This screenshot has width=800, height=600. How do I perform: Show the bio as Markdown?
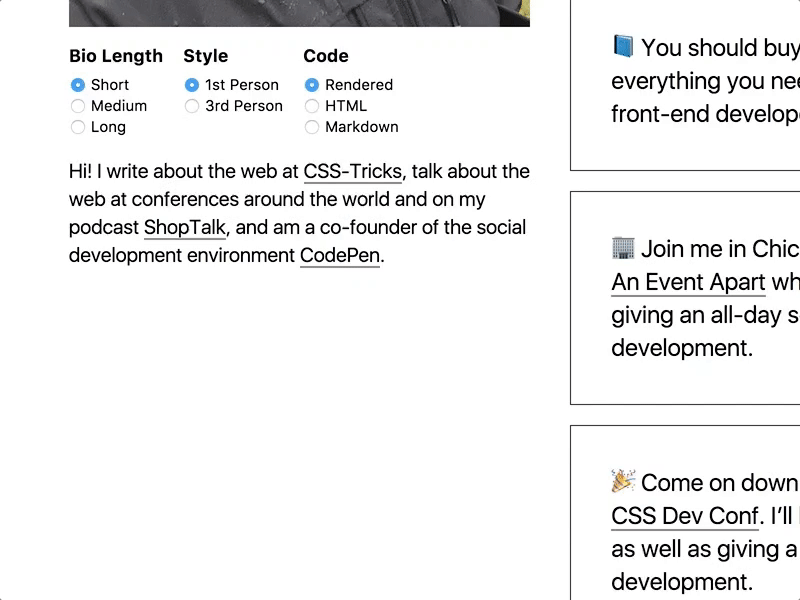tap(312, 127)
